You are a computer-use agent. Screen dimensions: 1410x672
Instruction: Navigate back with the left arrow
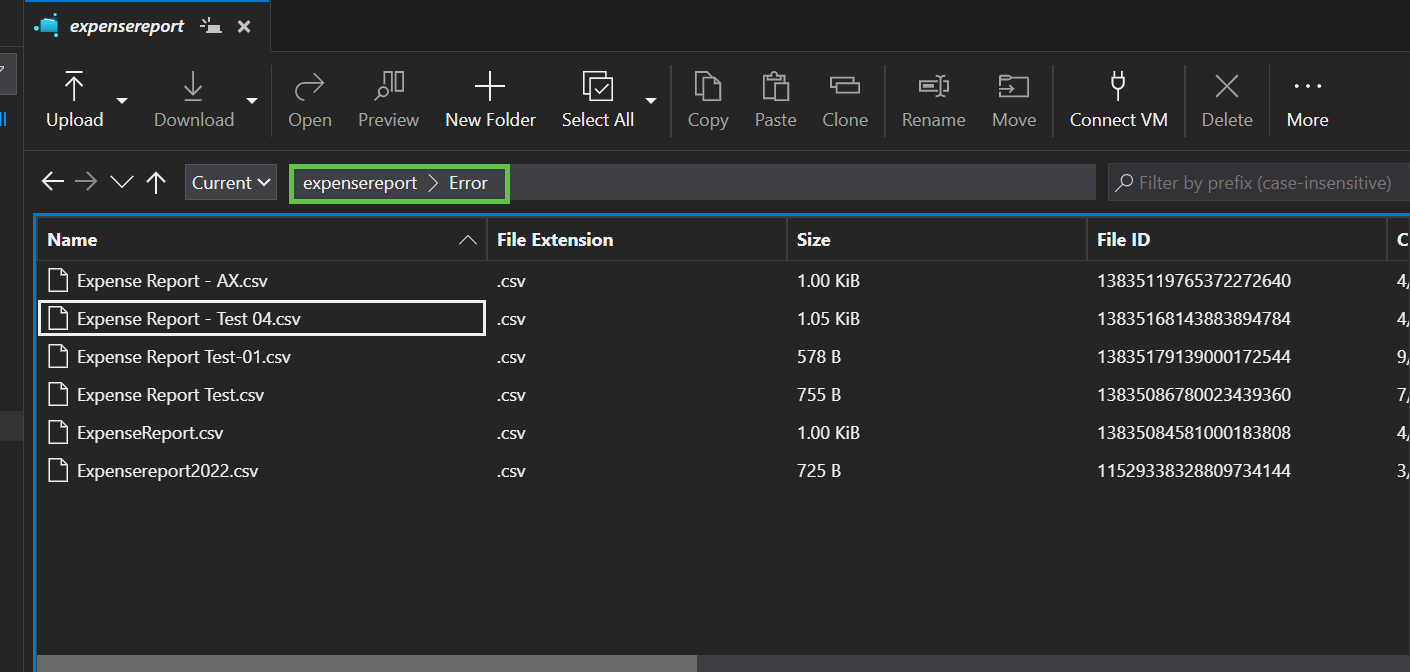(x=53, y=182)
